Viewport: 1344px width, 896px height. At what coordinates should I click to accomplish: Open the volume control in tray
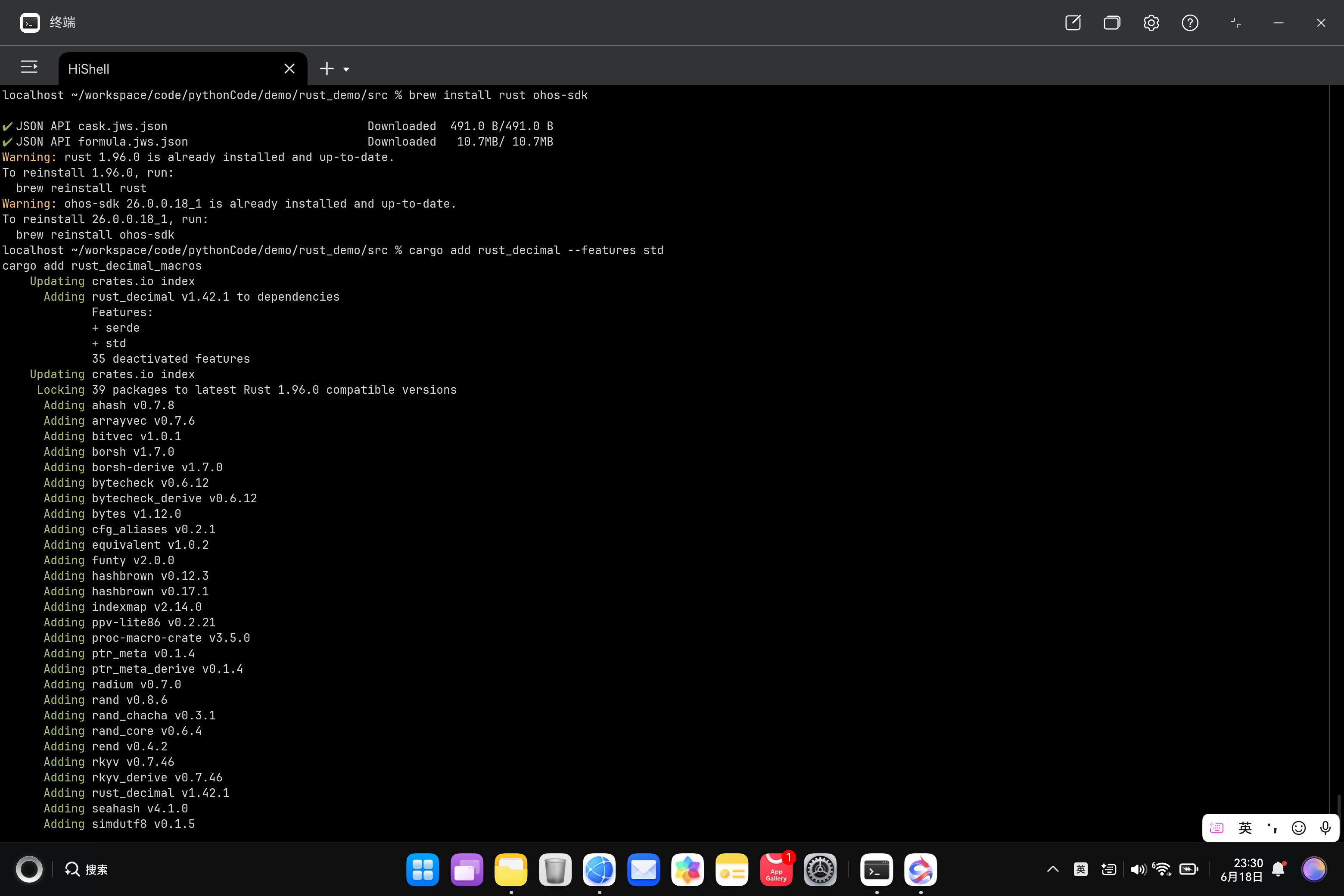click(x=1138, y=869)
